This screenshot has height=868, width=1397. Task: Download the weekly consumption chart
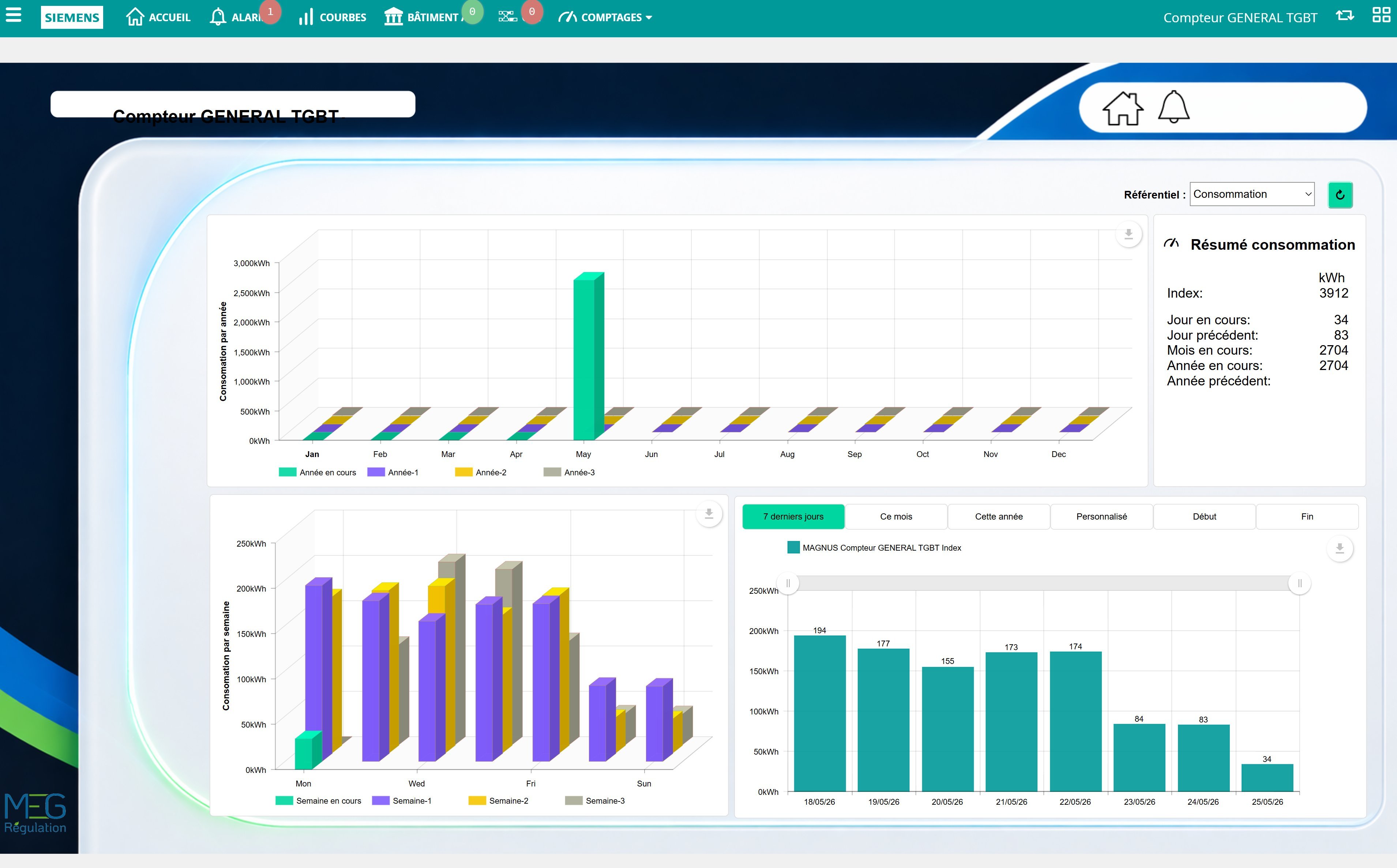709,514
